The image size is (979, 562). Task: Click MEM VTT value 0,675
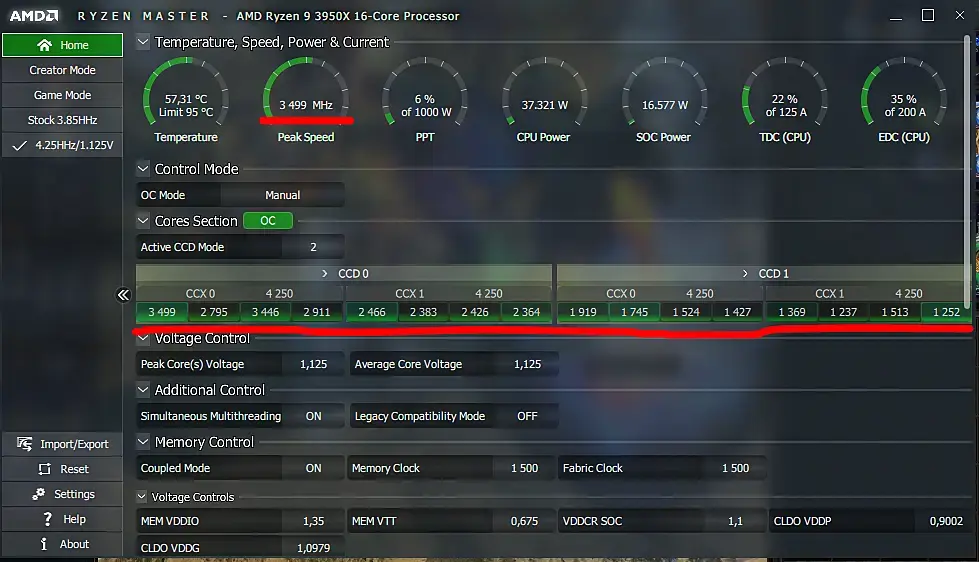pyautogui.click(x=524, y=521)
